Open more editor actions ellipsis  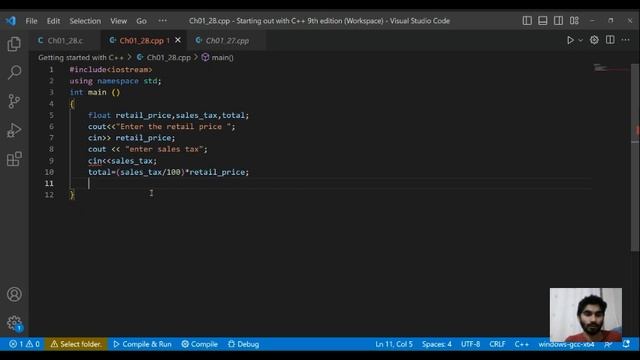point(625,40)
